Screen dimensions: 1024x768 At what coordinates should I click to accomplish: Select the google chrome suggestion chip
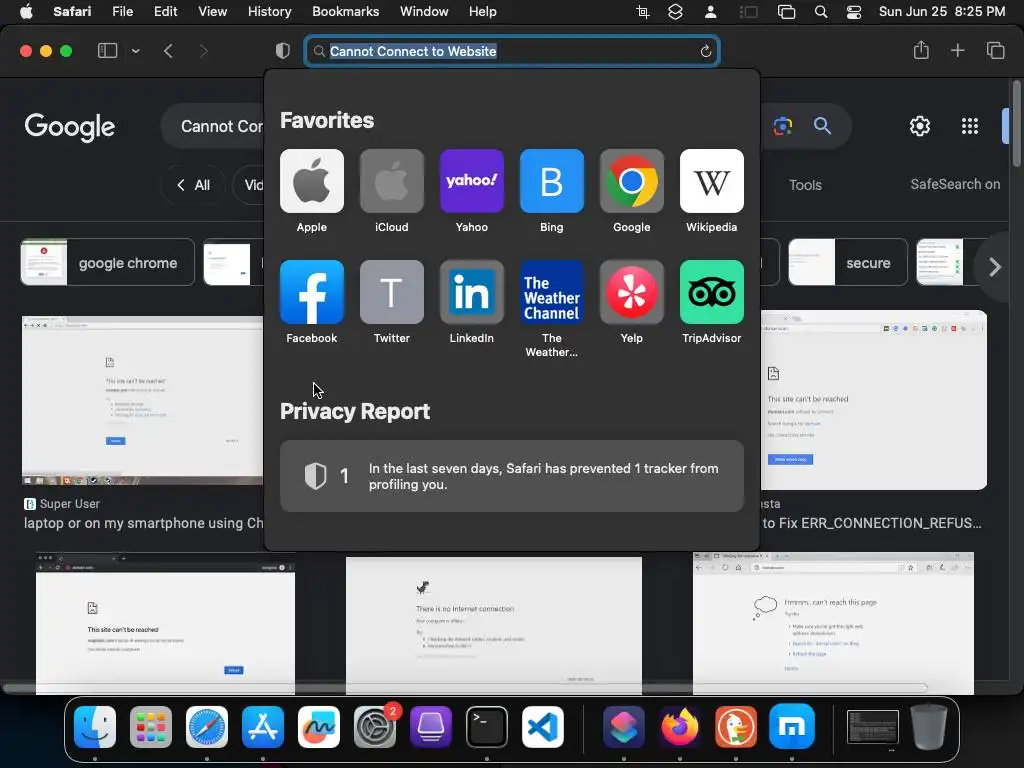point(108,263)
